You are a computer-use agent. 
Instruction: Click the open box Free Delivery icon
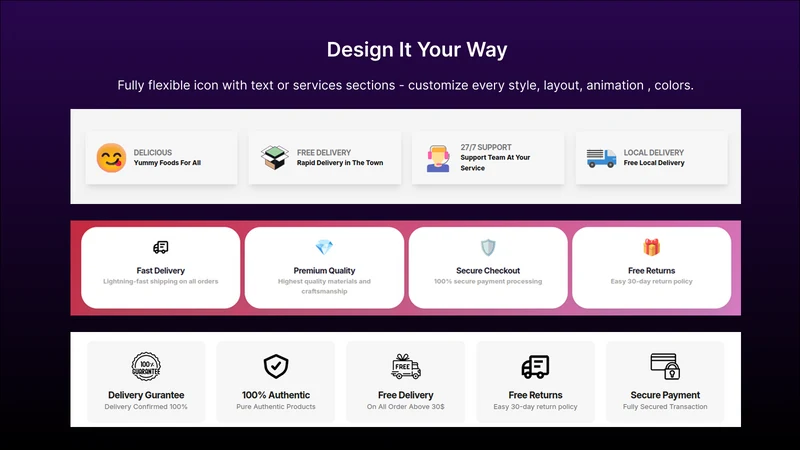[274, 157]
